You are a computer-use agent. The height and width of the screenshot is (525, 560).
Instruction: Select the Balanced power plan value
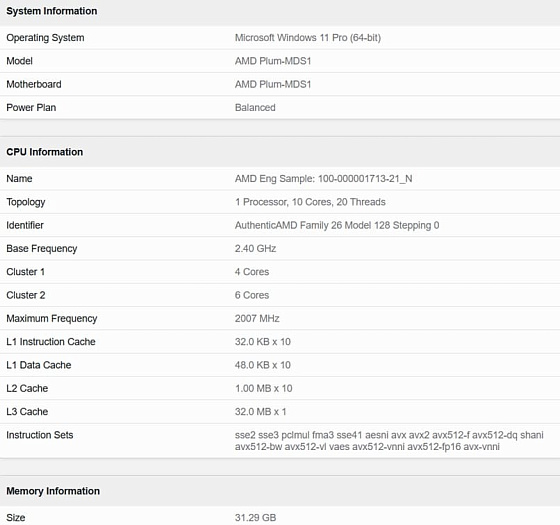coord(255,108)
